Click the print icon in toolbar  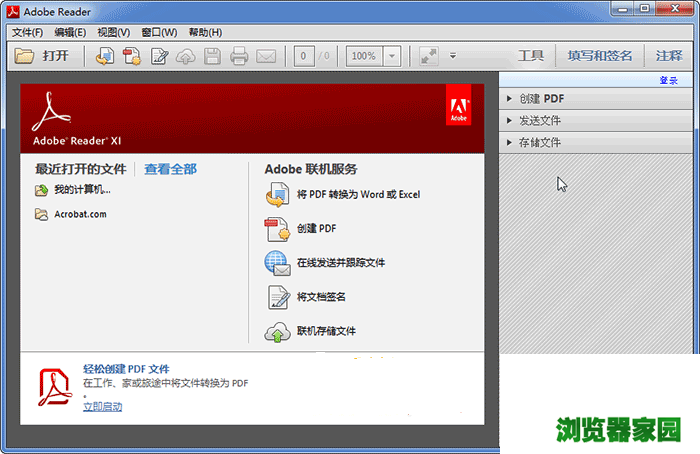239,57
